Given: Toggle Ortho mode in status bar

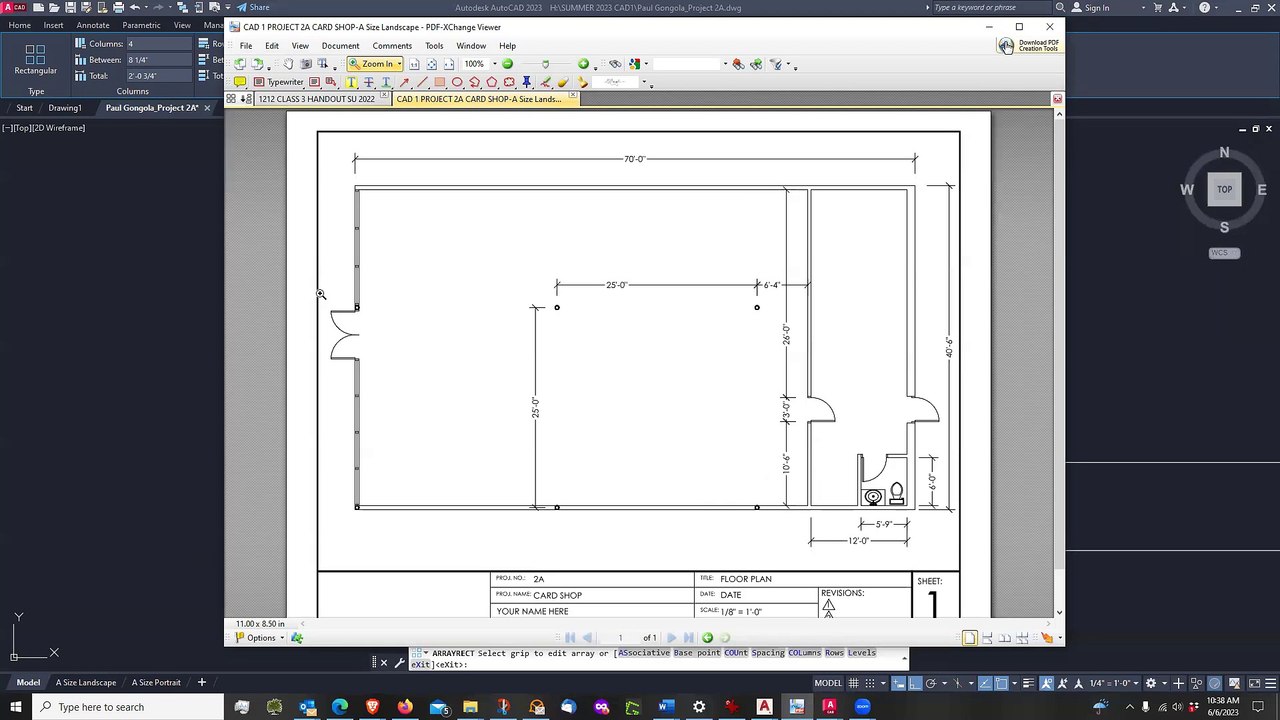Looking at the screenshot, I should pyautogui.click(x=914, y=683).
